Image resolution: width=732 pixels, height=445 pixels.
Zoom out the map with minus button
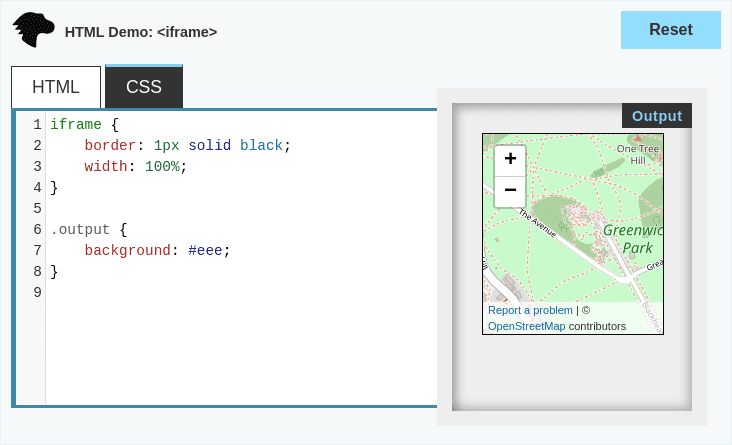click(510, 191)
